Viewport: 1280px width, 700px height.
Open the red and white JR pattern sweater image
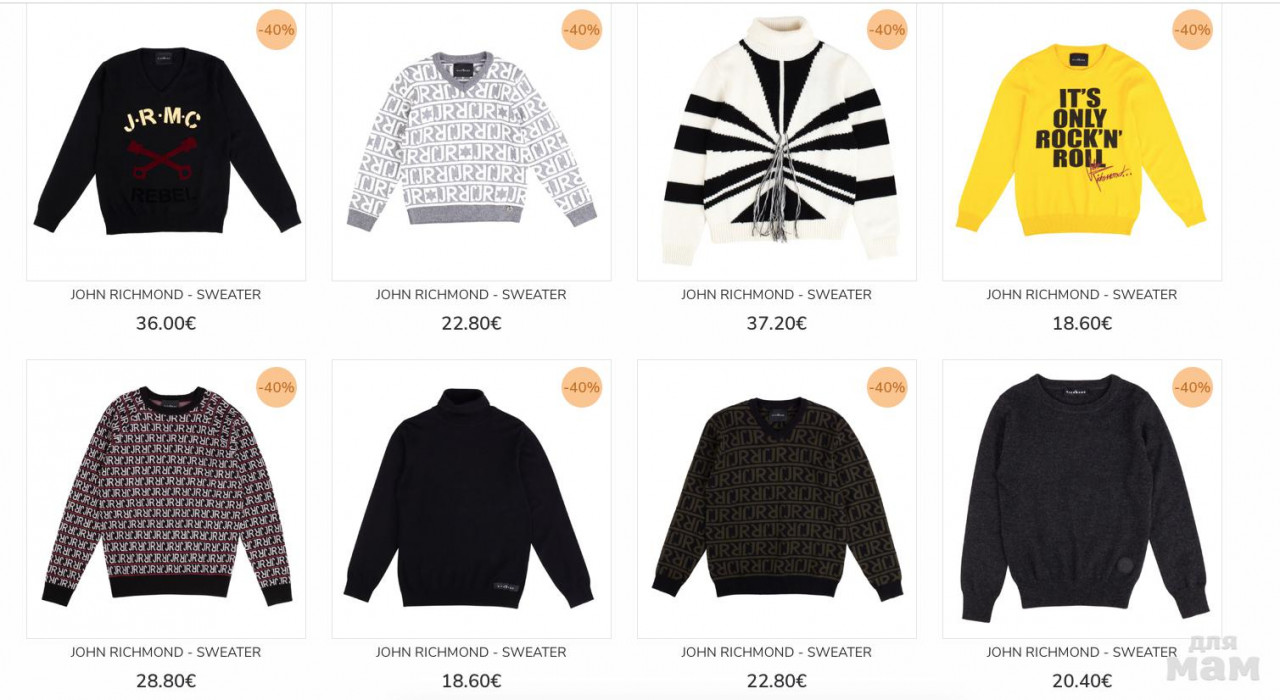tap(166, 499)
